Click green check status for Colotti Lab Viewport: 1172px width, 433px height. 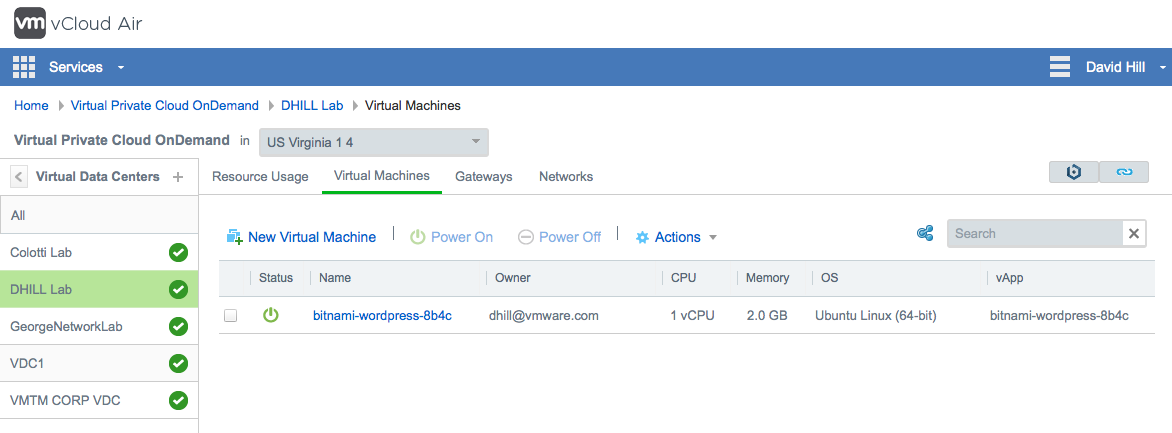[178, 253]
